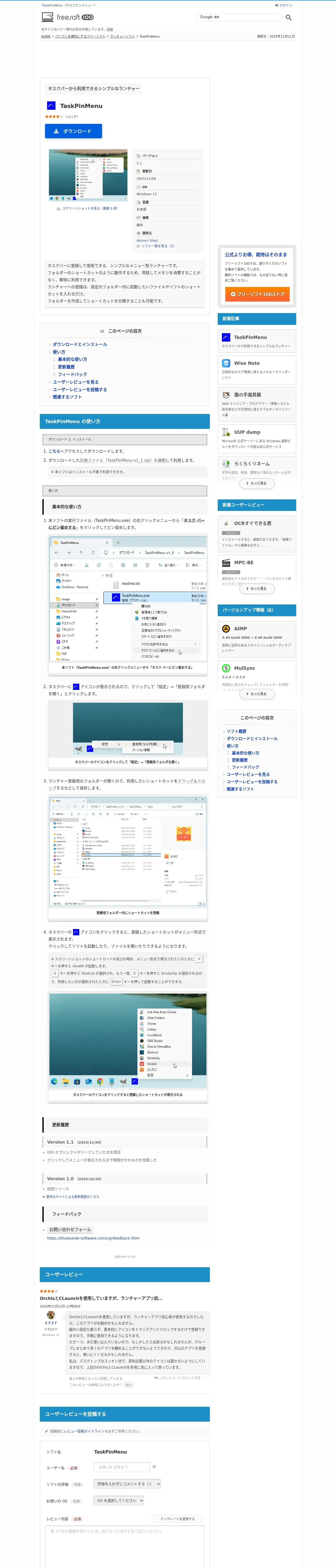
Task: Open the Akinori Shoji provider link
Action: pos(147,240)
